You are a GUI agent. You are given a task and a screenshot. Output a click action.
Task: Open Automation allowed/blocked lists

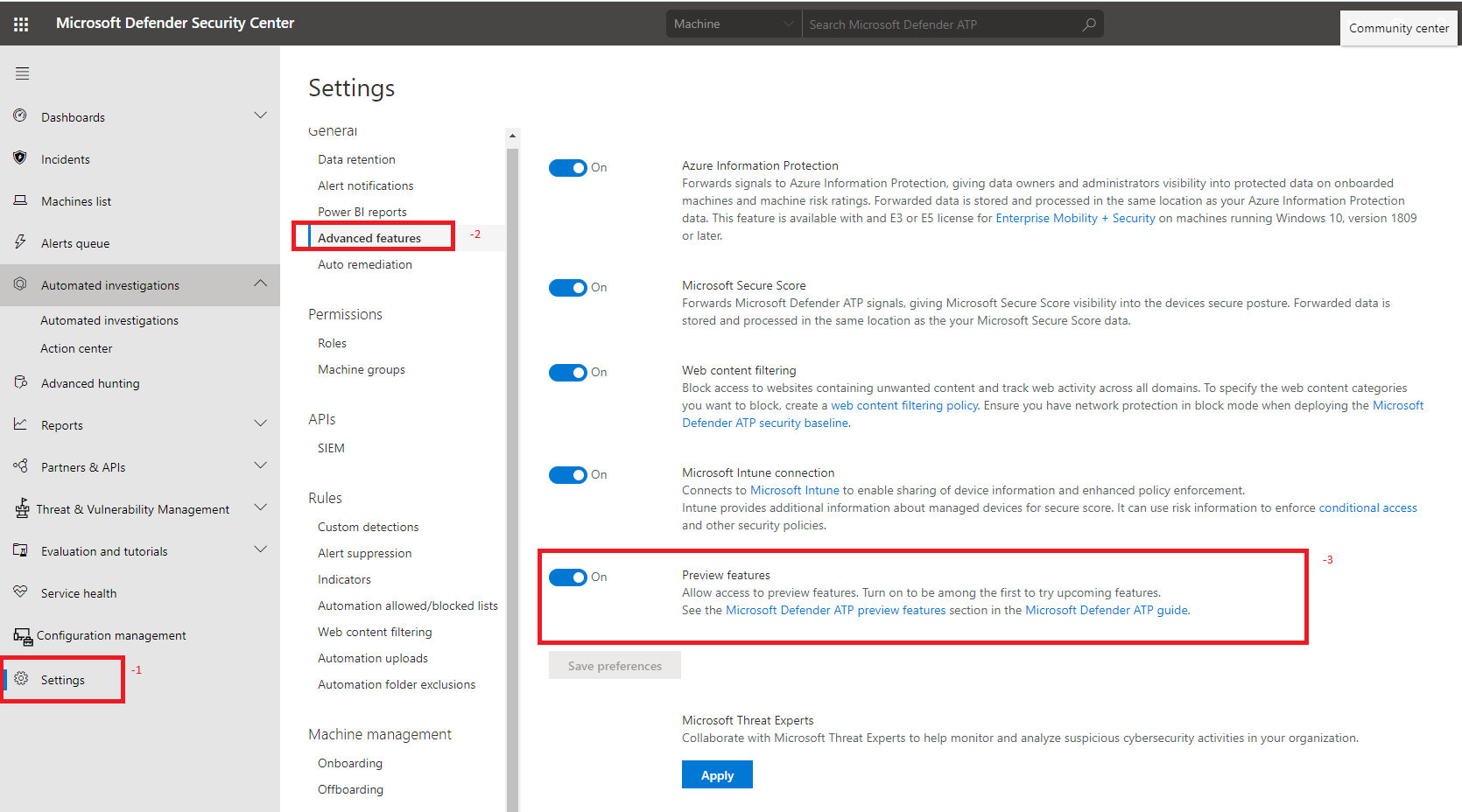point(407,605)
